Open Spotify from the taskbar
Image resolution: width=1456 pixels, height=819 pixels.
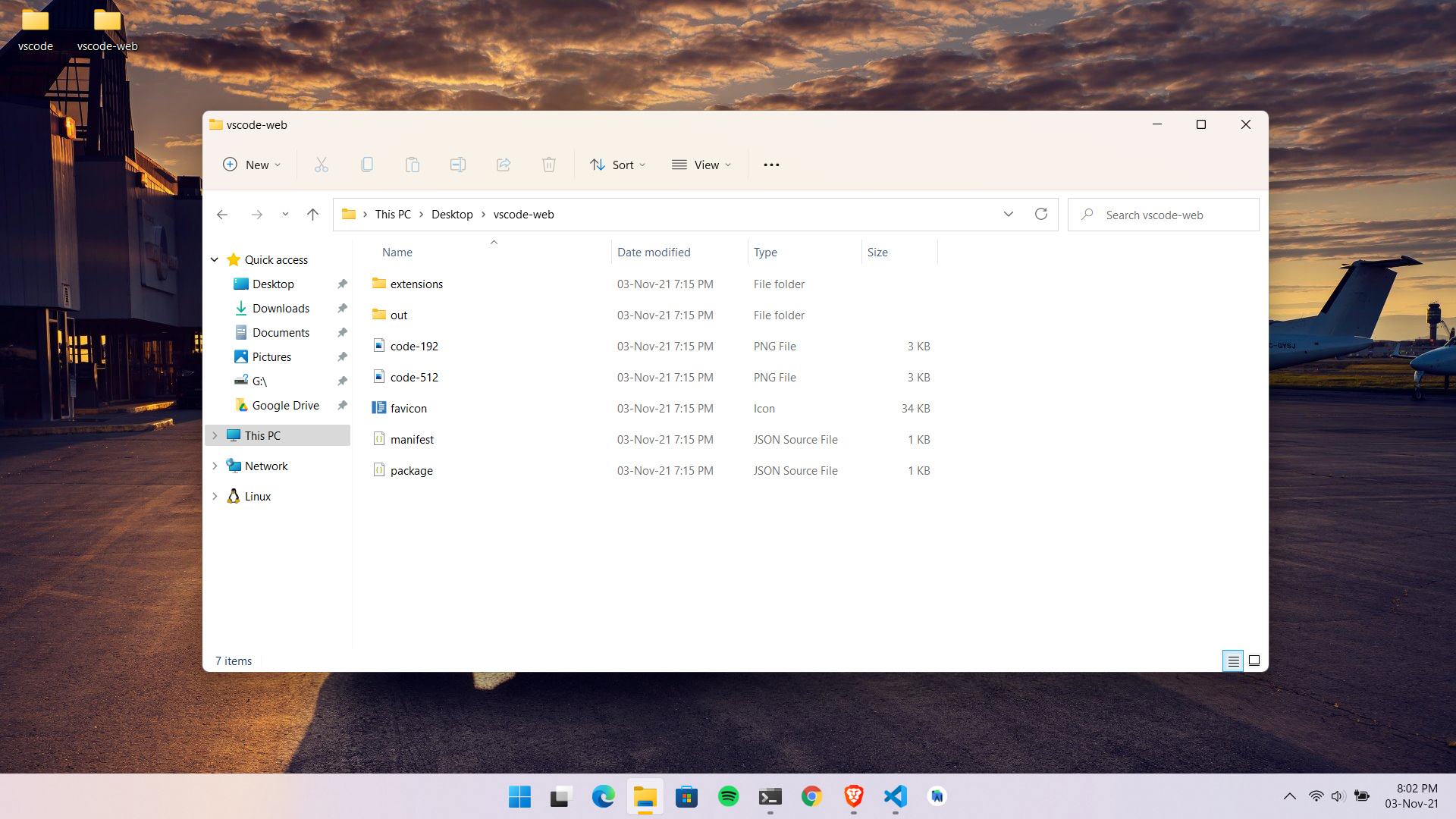[x=729, y=796]
